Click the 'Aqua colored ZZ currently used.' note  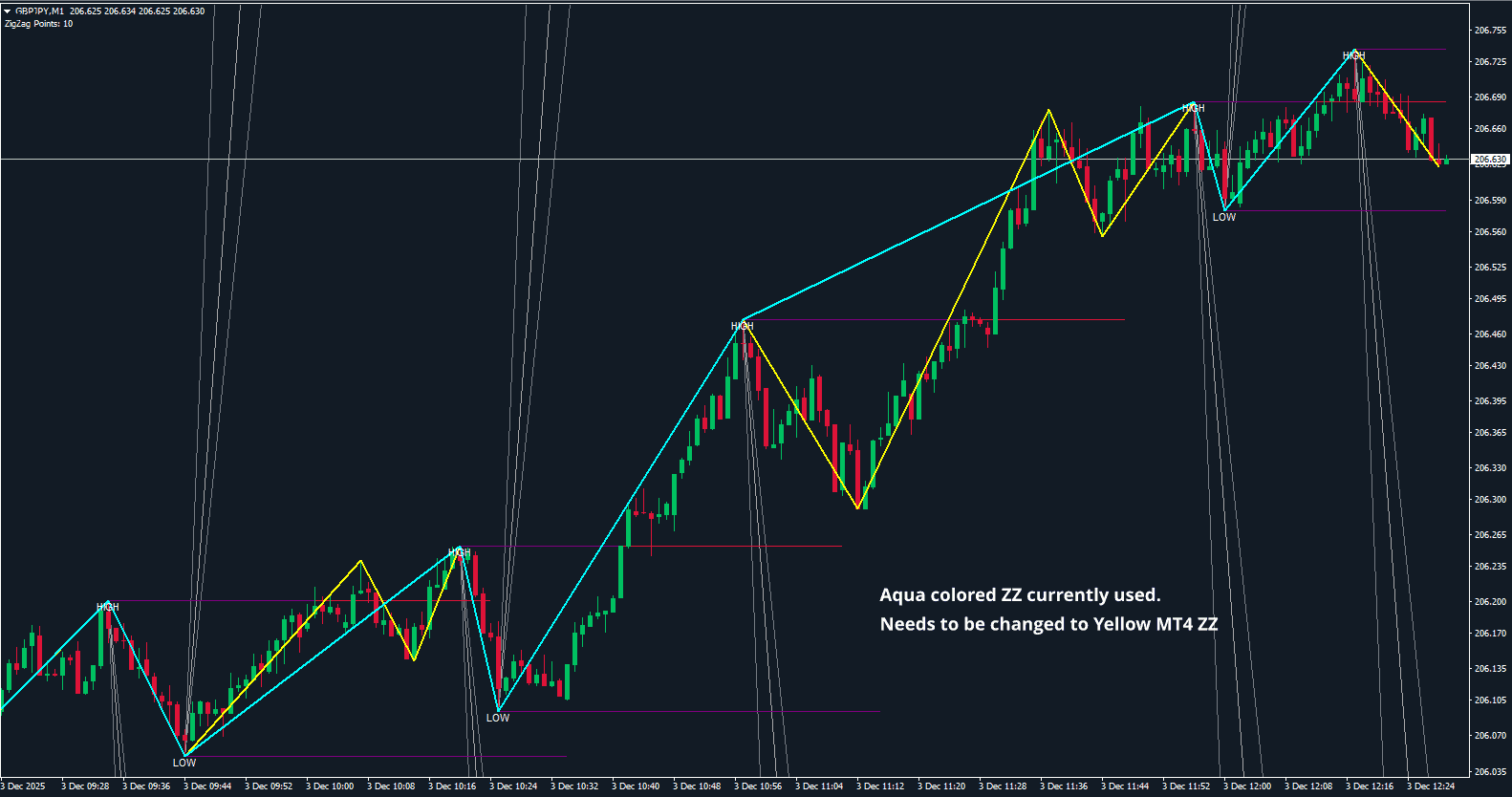pos(1020,595)
